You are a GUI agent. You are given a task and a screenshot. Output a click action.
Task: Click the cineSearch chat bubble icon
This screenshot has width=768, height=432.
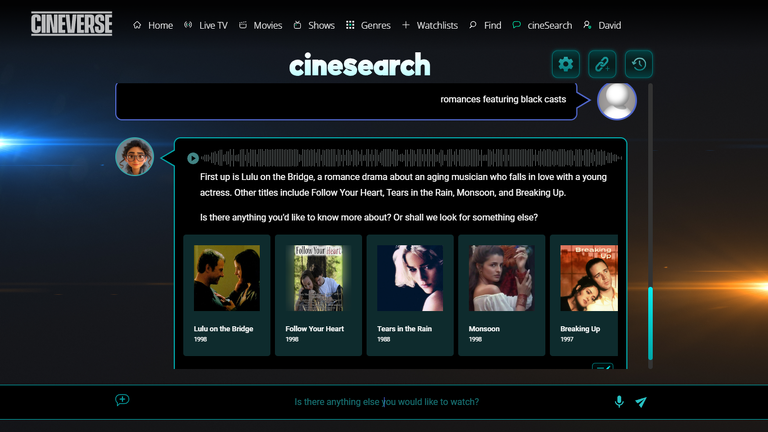click(516, 25)
